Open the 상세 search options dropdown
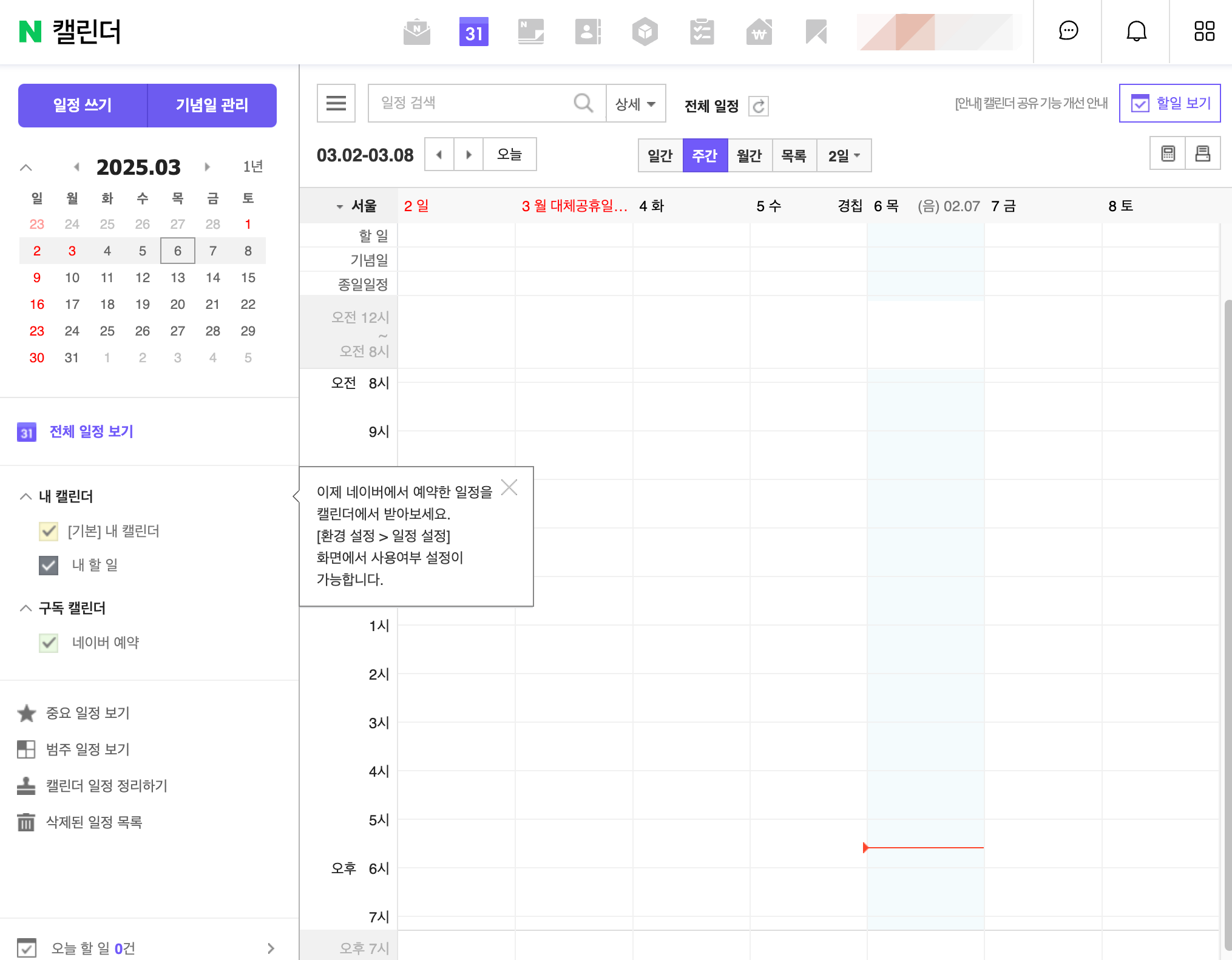This screenshot has width=1232, height=960. click(635, 103)
